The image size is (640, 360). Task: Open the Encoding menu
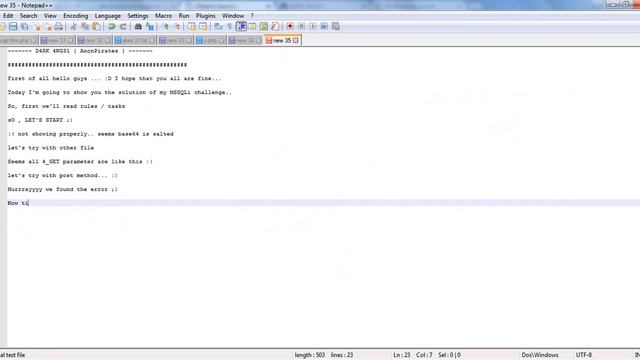pos(76,16)
